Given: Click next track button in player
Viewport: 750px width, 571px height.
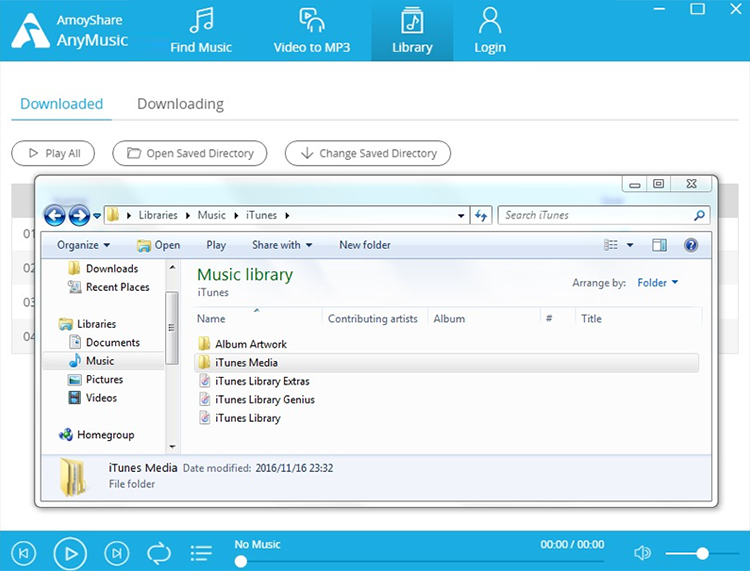Looking at the screenshot, I should click(116, 553).
